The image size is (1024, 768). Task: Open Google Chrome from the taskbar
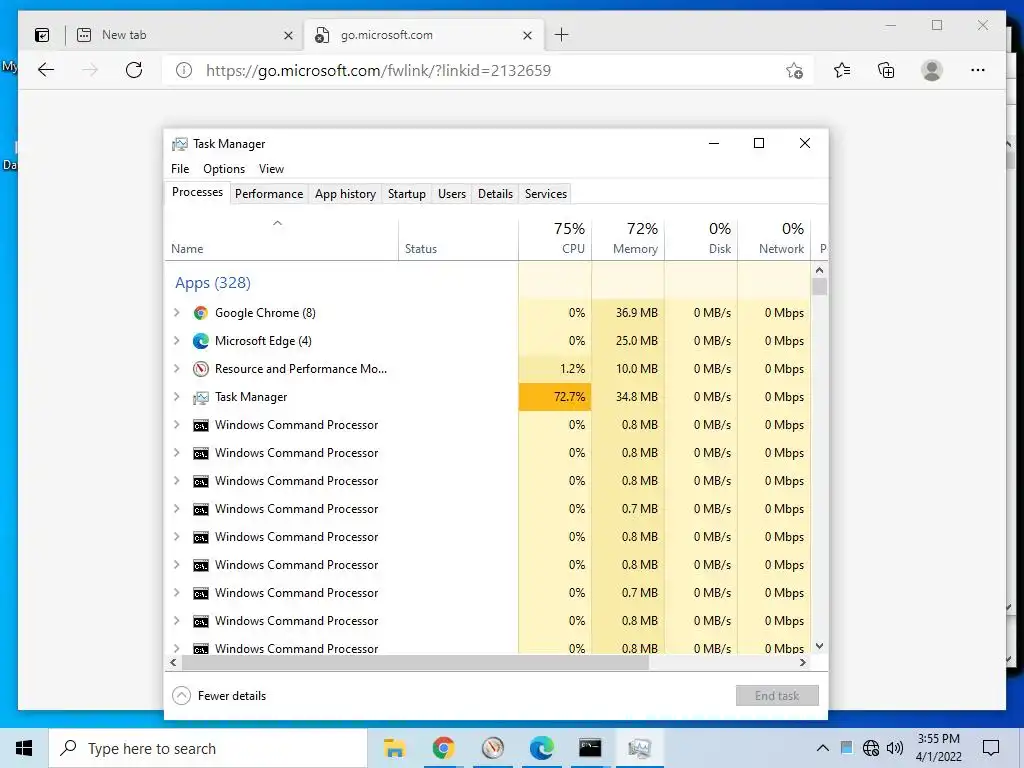point(443,748)
